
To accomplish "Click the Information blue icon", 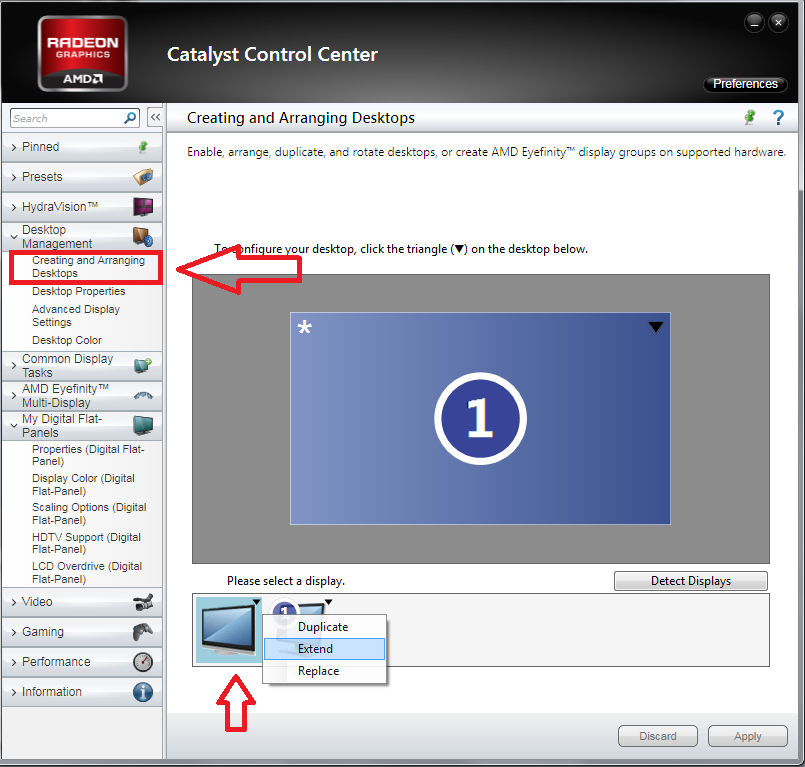I will pos(143,692).
